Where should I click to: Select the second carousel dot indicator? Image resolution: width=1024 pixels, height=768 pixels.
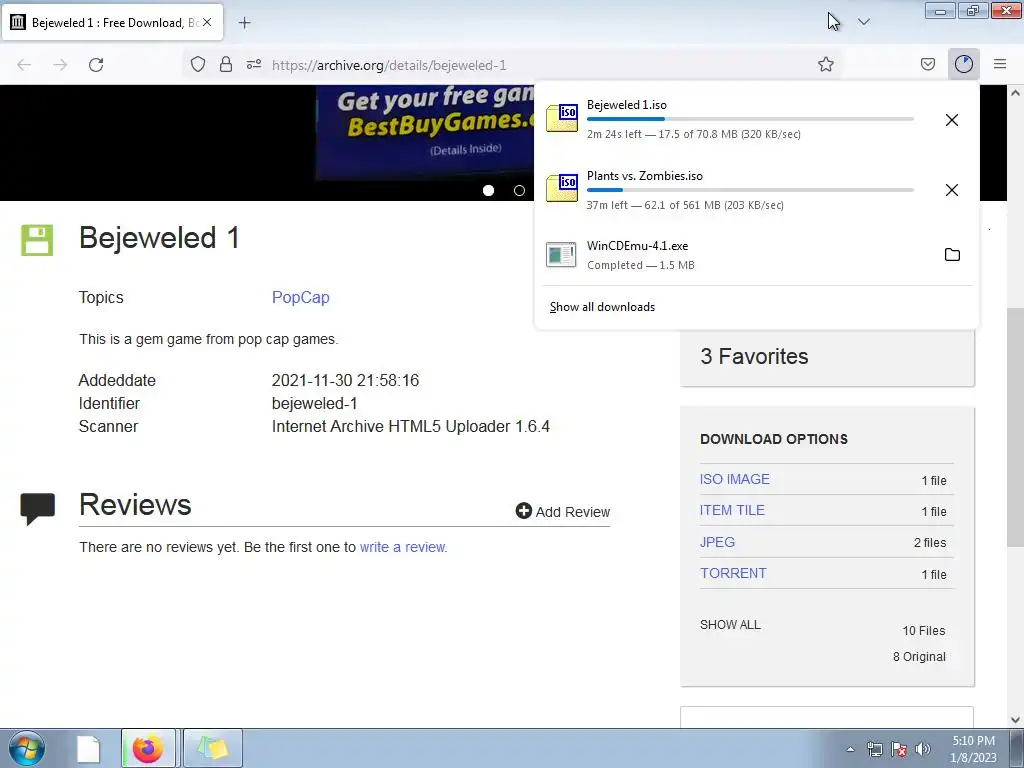click(x=519, y=190)
